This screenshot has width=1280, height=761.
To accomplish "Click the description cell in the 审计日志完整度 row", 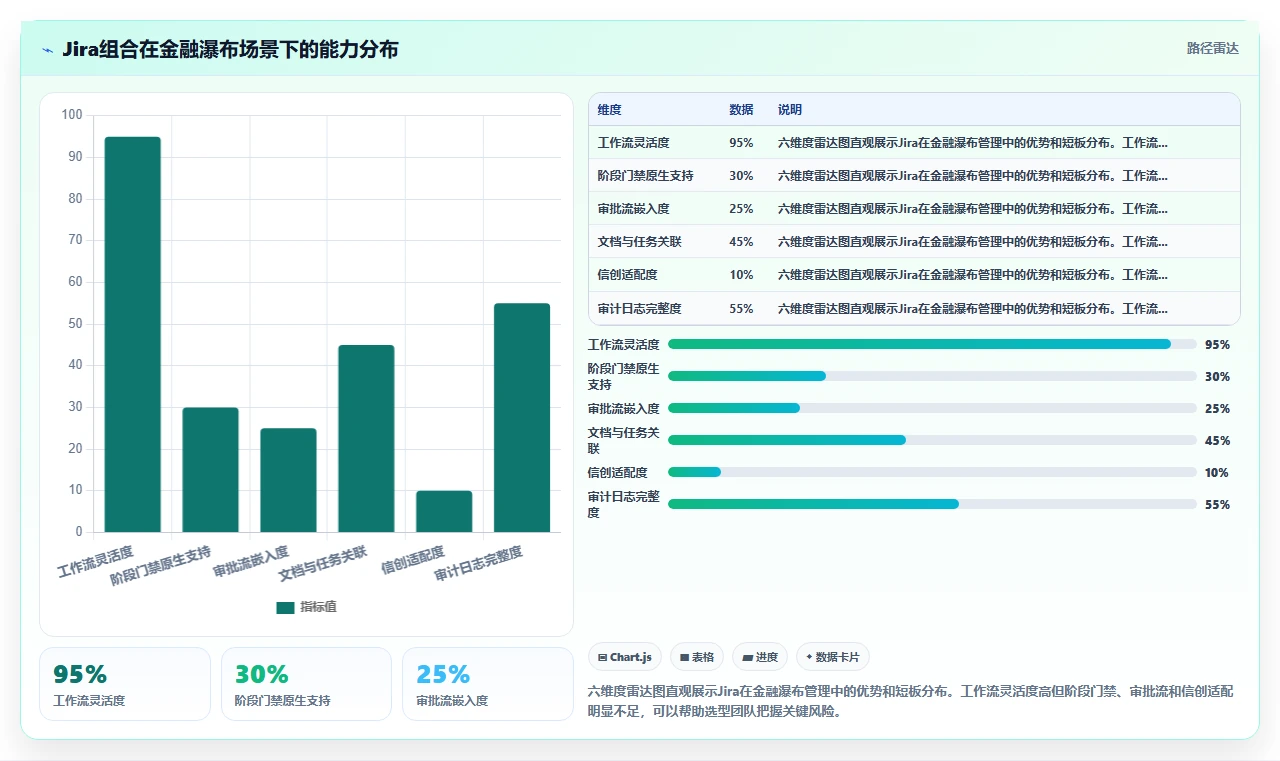I will pos(1004,309).
